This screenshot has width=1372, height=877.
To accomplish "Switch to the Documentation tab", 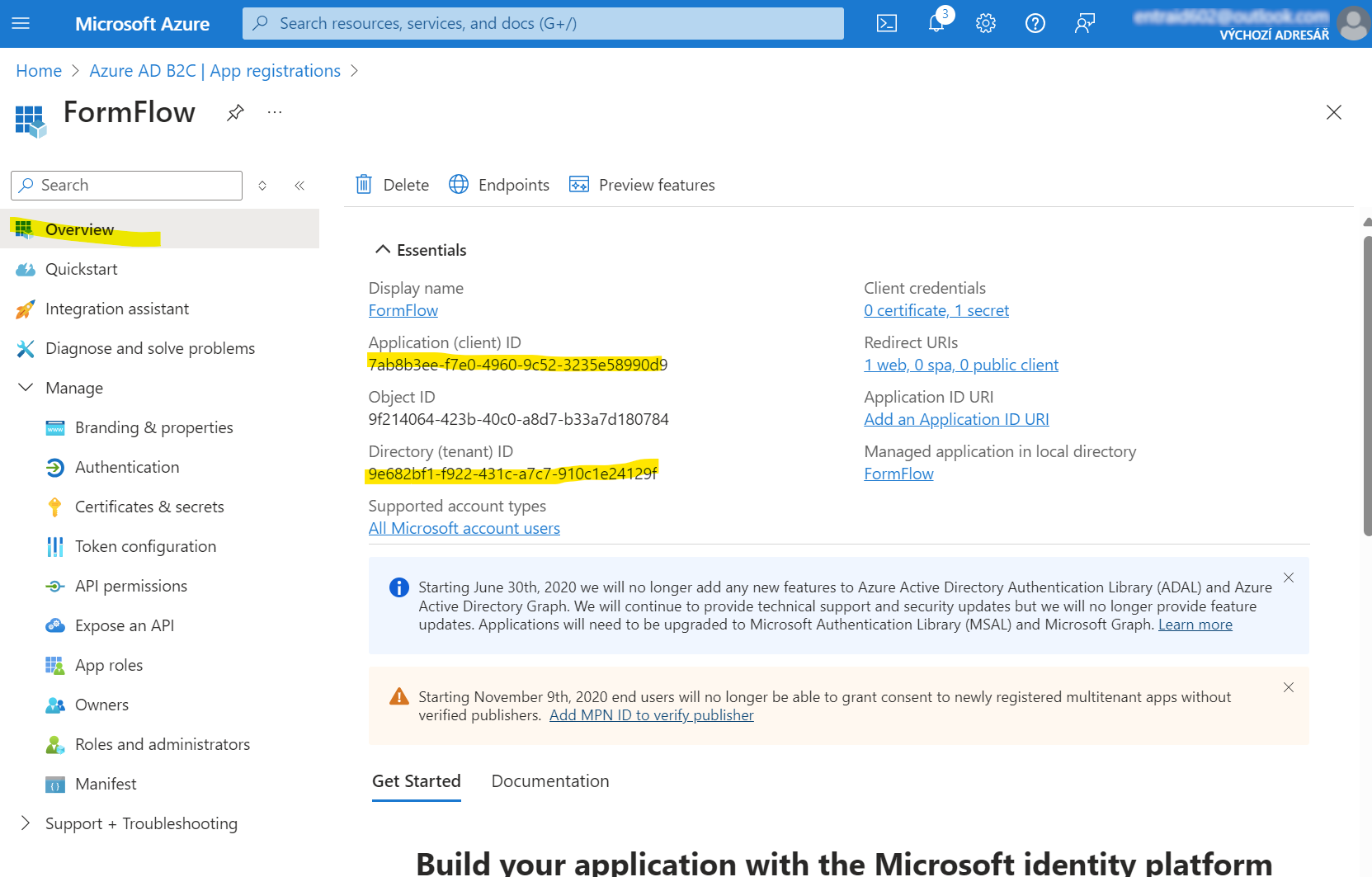I will click(550, 781).
